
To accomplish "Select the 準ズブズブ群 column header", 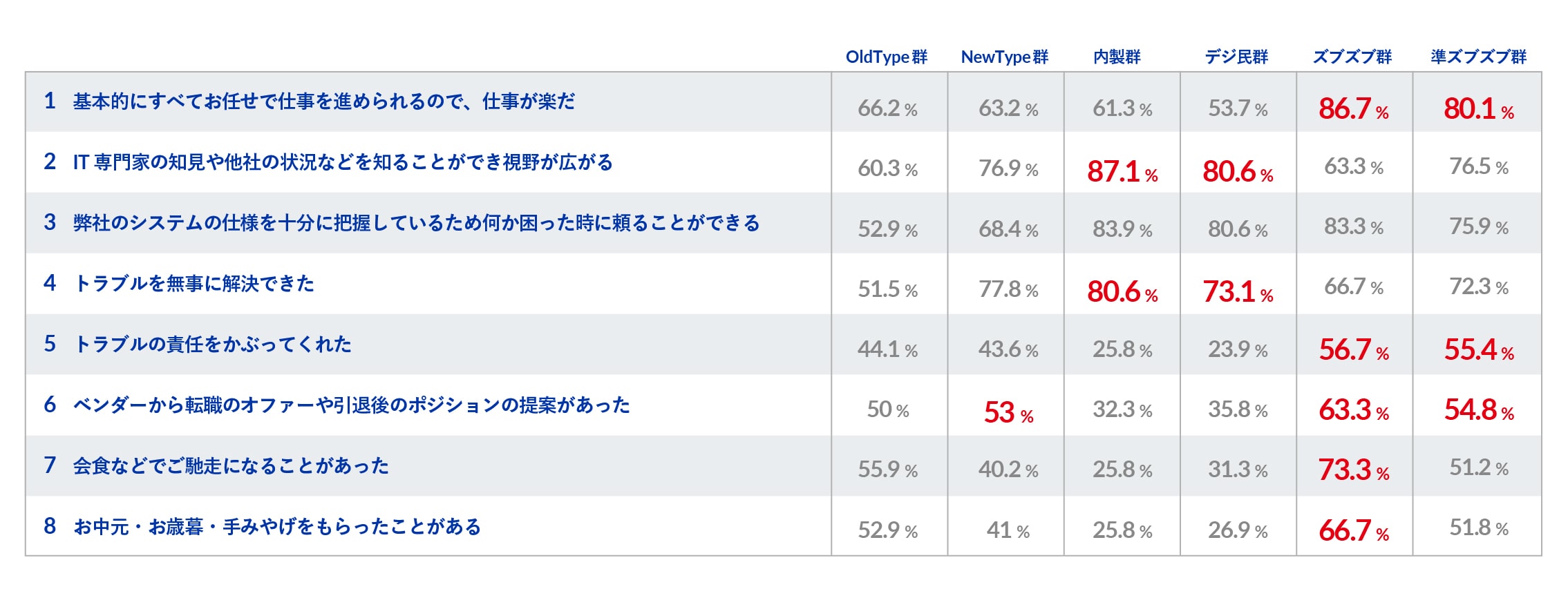I will pyautogui.click(x=1478, y=57).
